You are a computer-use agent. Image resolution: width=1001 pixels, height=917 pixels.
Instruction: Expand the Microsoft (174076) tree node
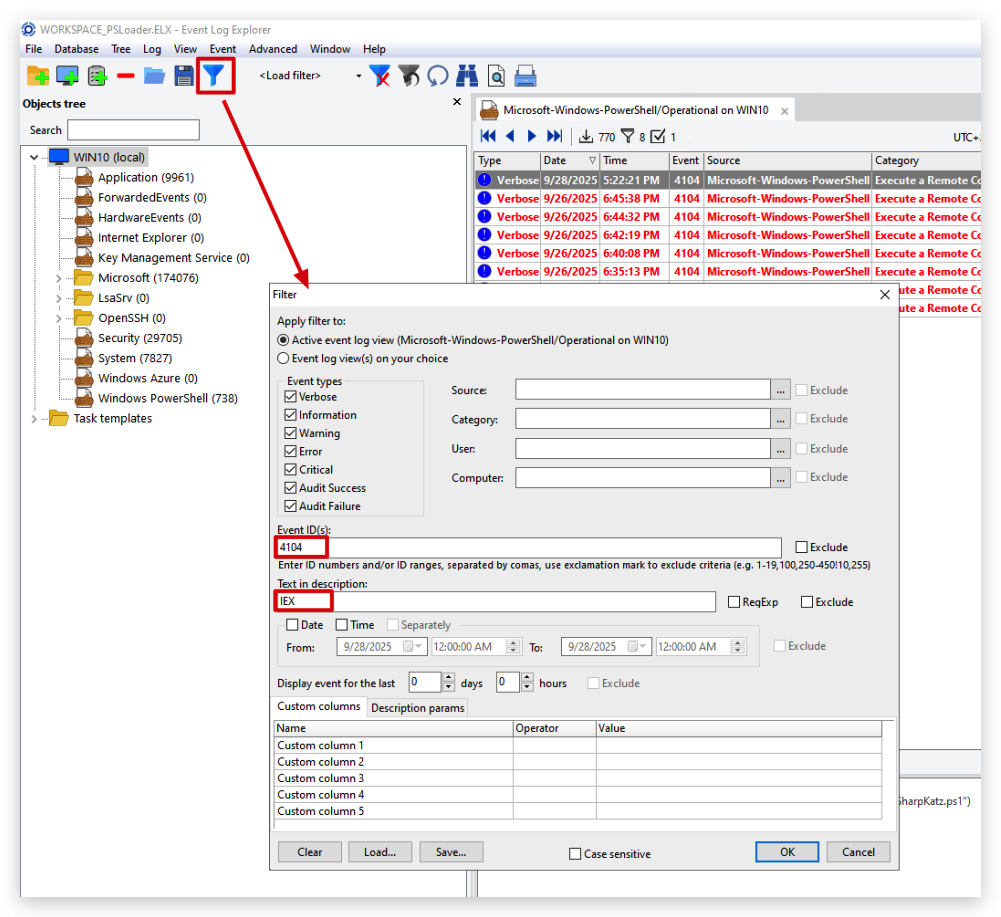pos(59,278)
